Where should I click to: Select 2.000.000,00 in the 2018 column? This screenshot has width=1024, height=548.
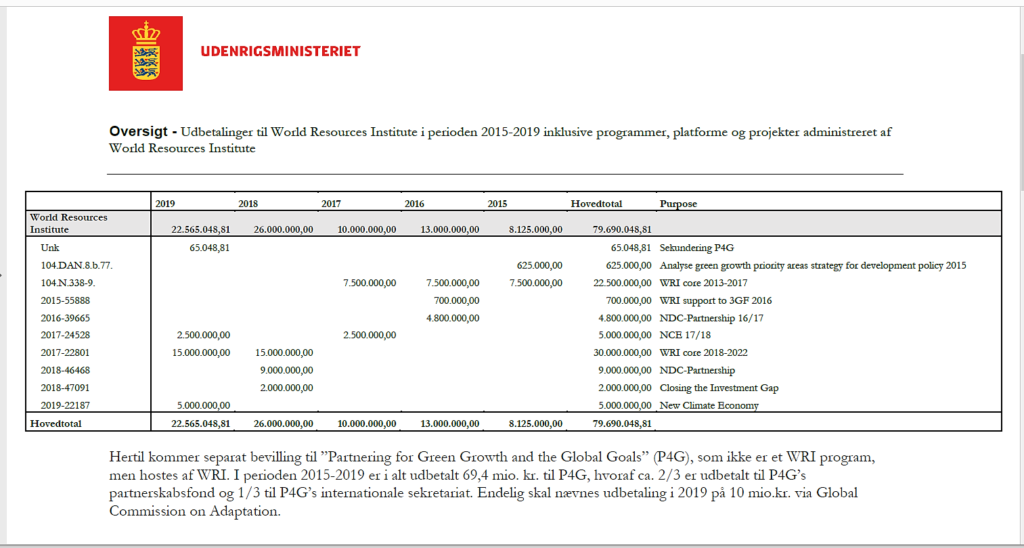coord(286,388)
